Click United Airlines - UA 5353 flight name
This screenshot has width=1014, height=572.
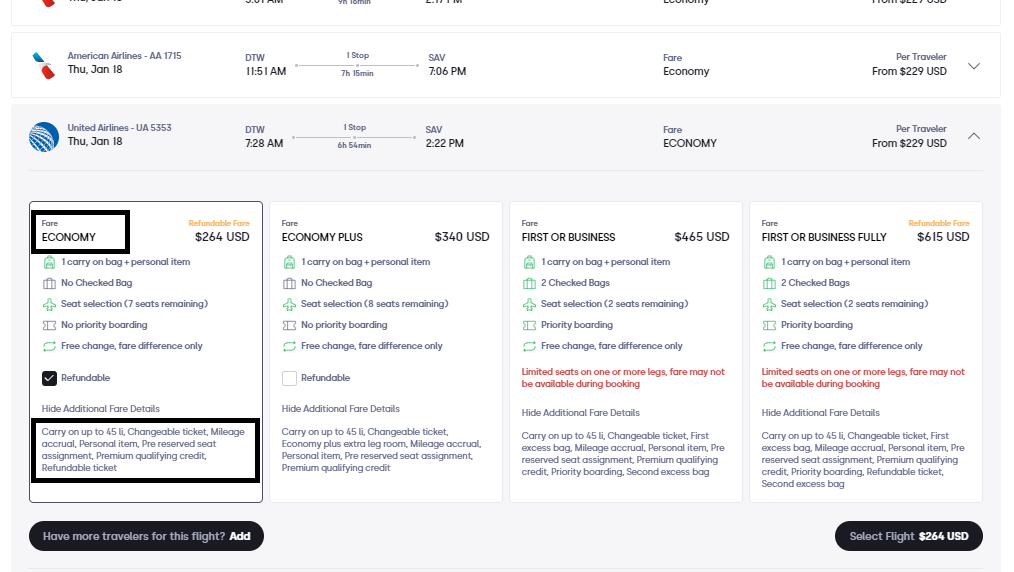(120, 128)
